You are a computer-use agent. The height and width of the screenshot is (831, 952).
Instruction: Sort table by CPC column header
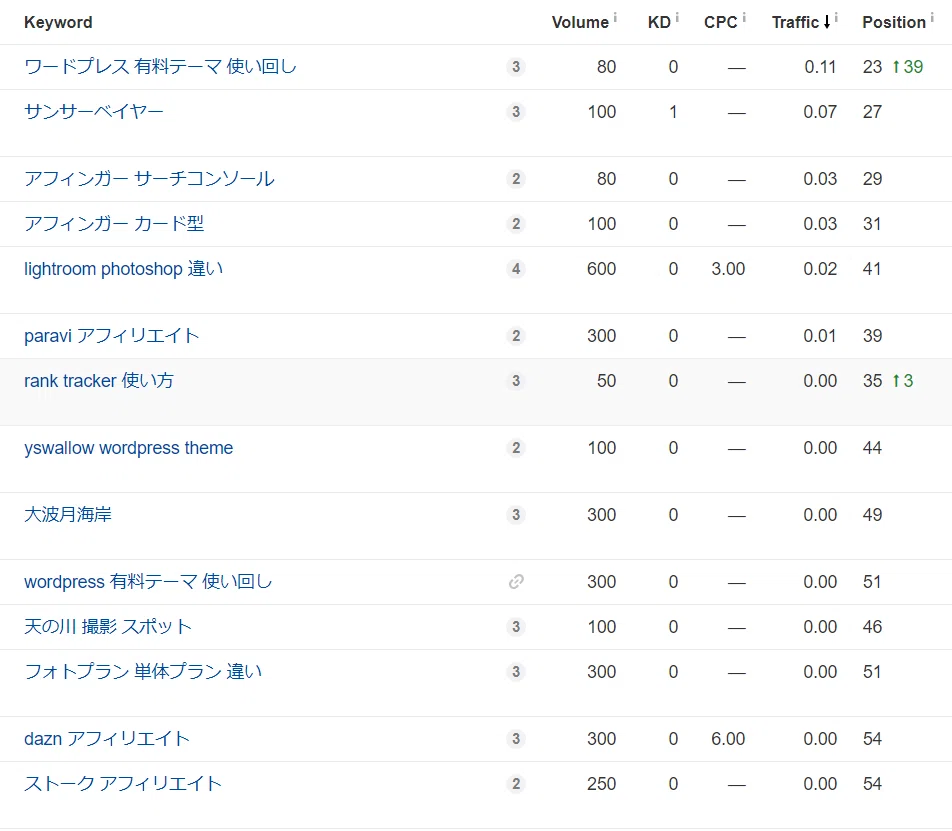(721, 22)
